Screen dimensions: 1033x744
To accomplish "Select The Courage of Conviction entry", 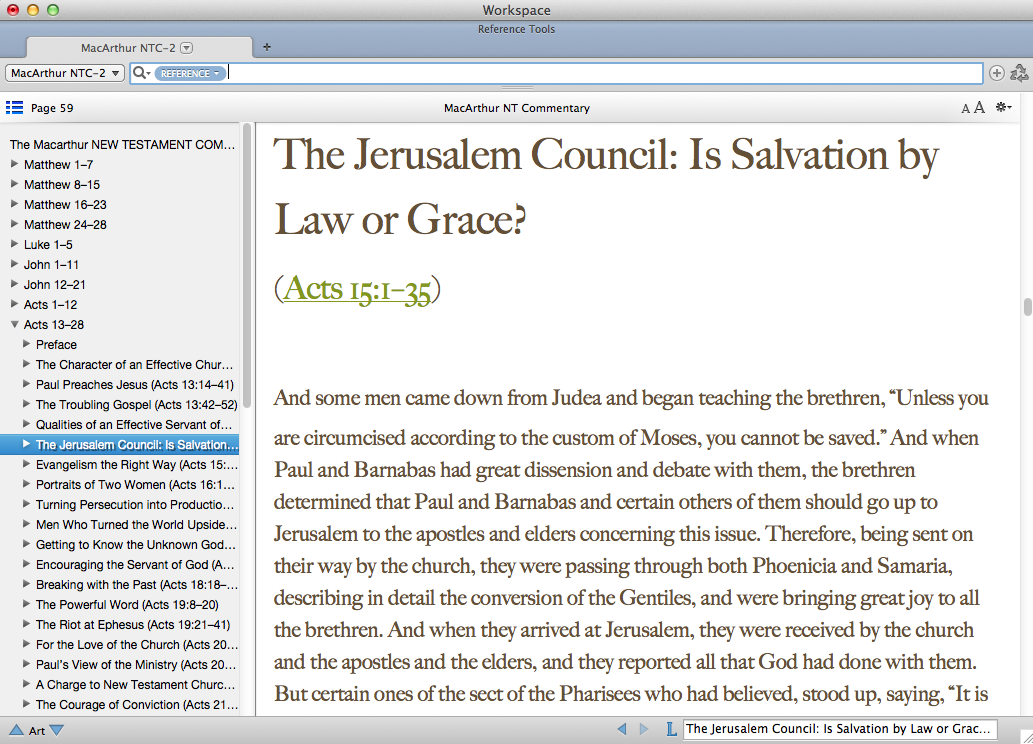I will (137, 704).
